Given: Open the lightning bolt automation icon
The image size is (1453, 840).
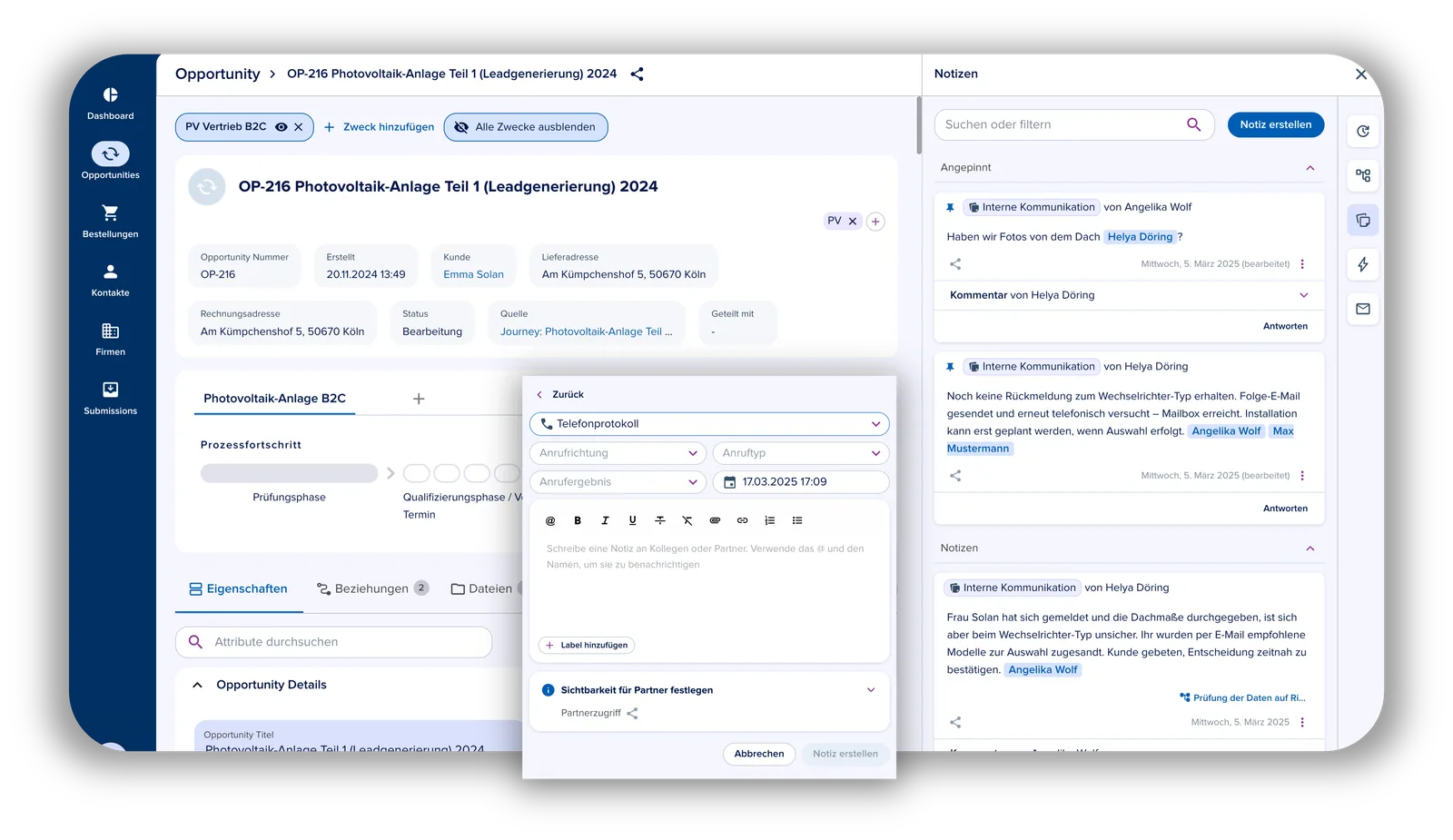Looking at the screenshot, I should [x=1363, y=265].
